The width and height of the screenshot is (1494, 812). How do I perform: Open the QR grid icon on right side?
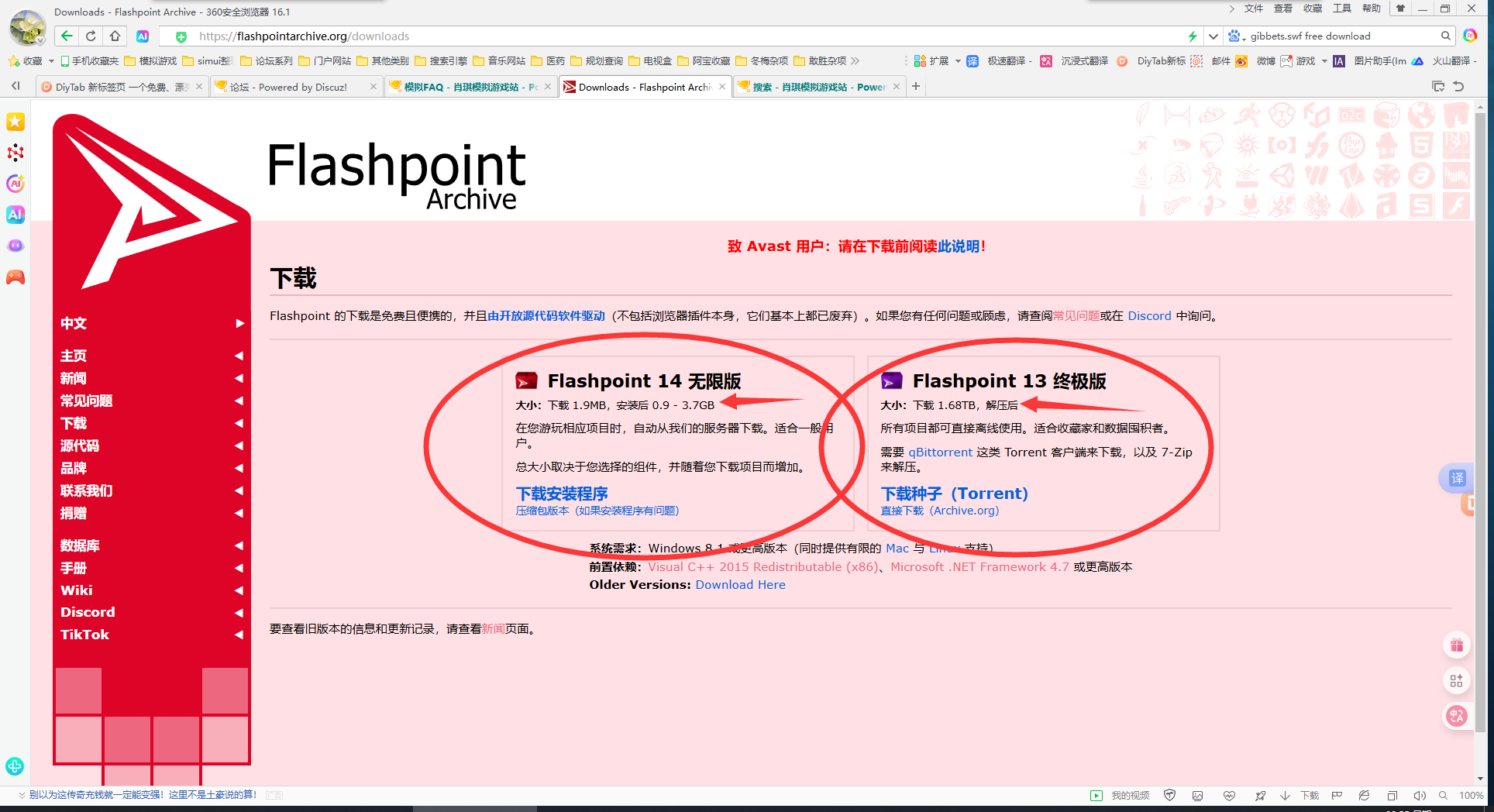pyautogui.click(x=1457, y=680)
